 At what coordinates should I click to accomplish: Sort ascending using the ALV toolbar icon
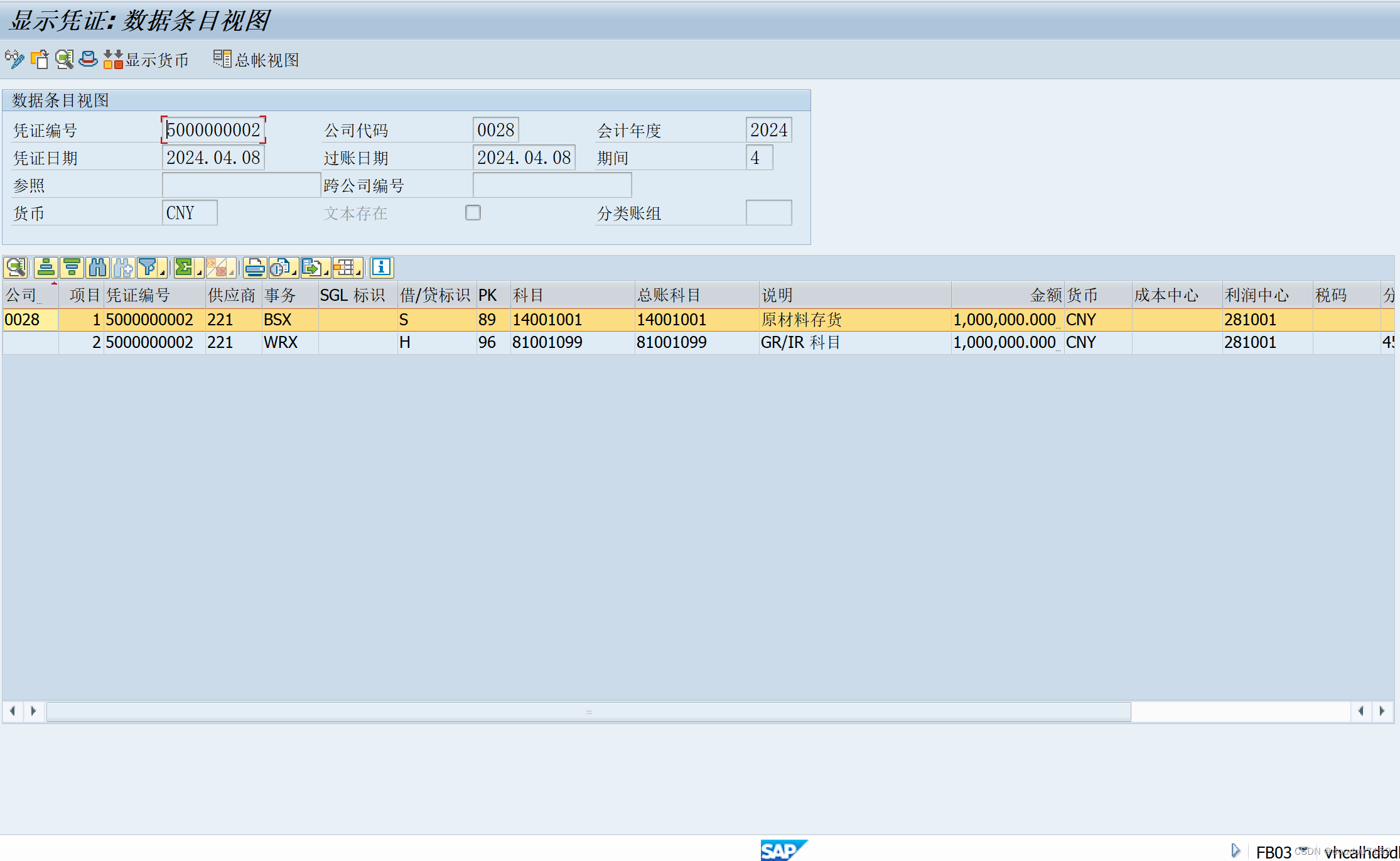coord(46,268)
